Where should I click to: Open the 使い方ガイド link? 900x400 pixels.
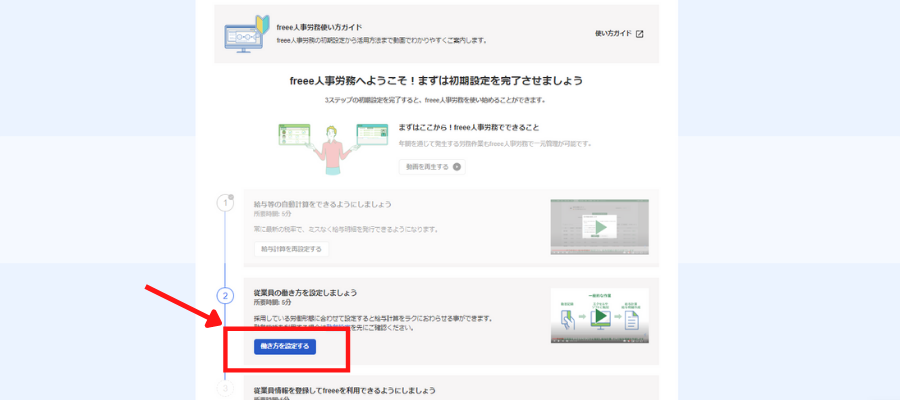[x=614, y=34]
